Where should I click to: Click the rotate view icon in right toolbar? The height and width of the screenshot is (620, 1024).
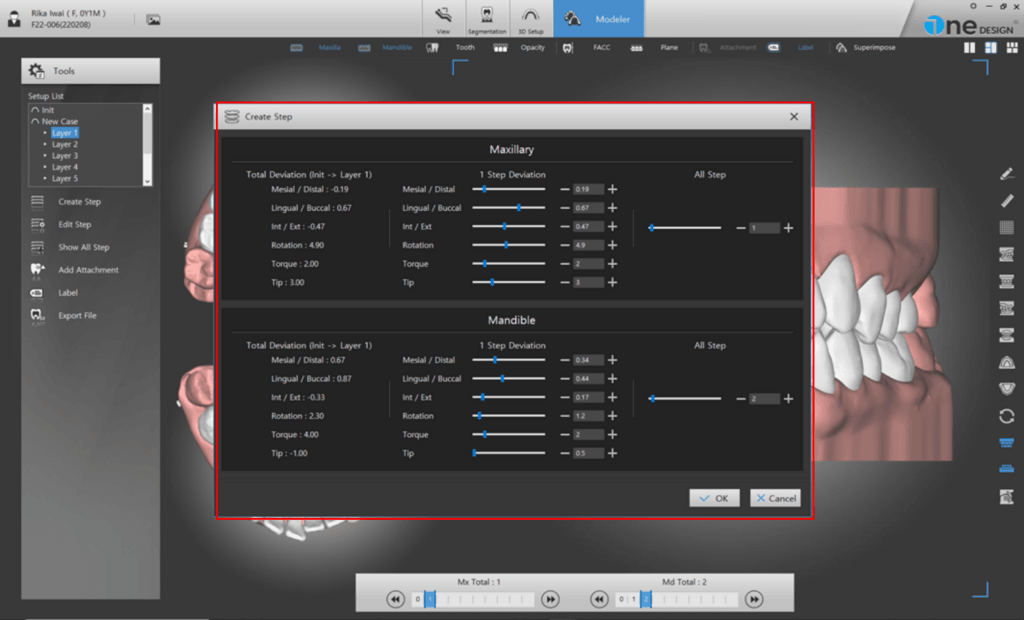pos(1006,416)
